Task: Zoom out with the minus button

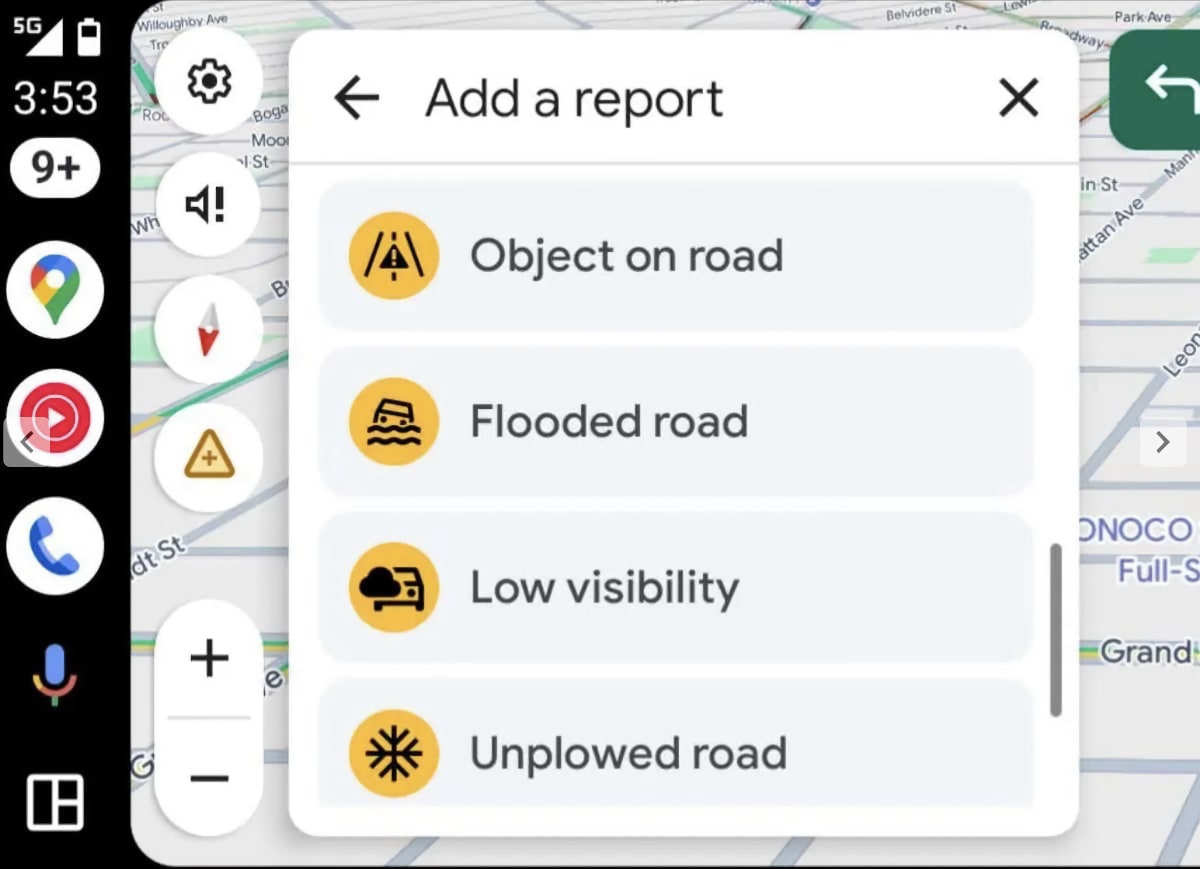Action: click(x=209, y=778)
